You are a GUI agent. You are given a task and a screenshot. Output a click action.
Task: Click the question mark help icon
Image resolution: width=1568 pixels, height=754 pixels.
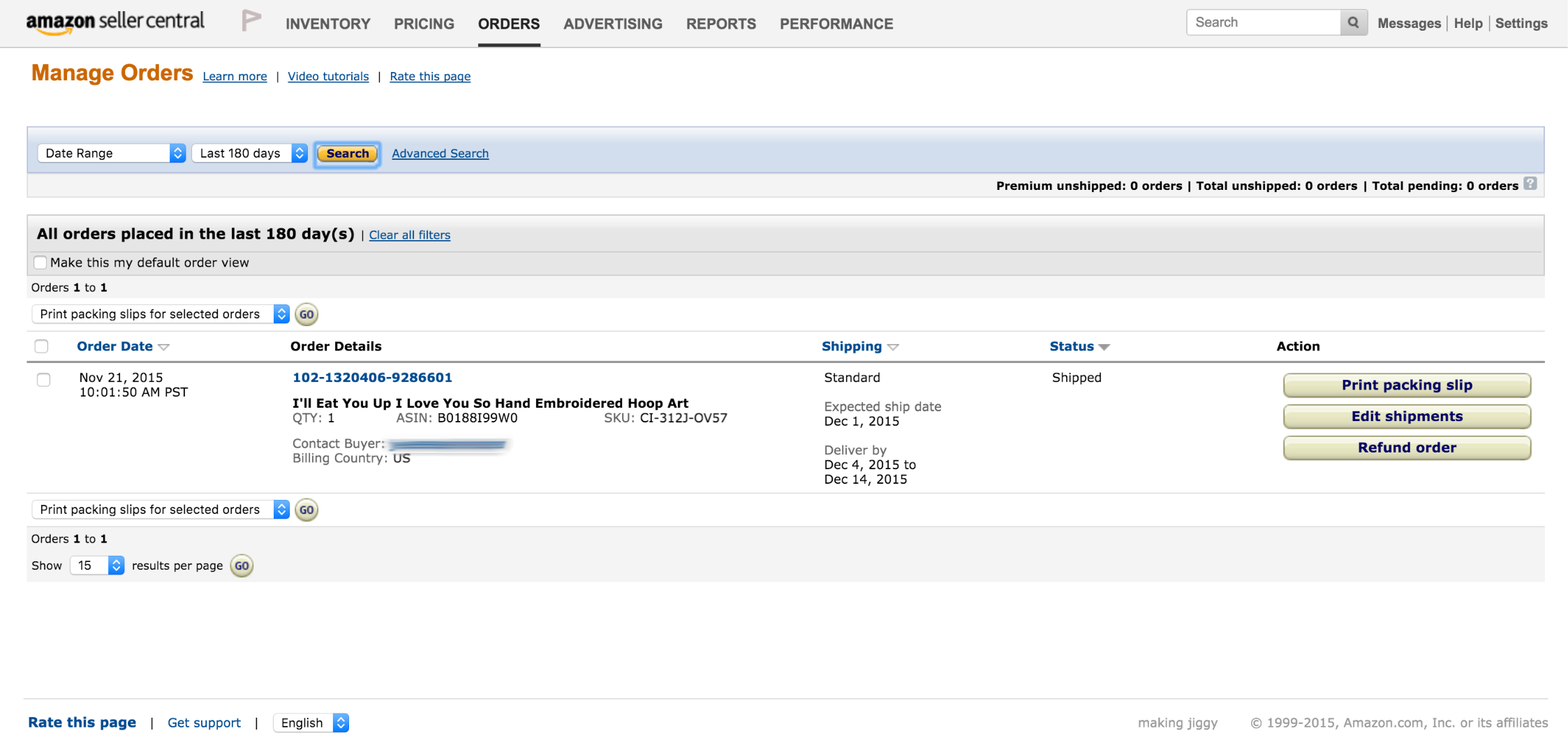click(1530, 184)
